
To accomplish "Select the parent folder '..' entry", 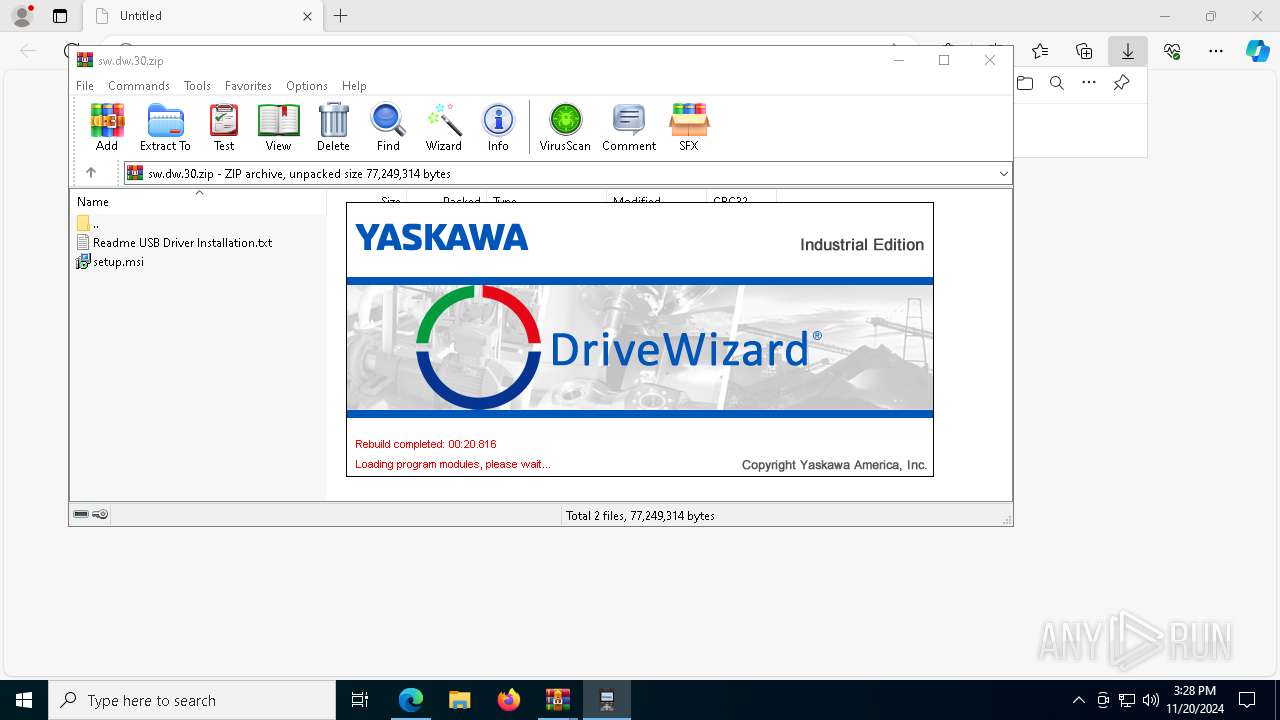I will [x=88, y=223].
